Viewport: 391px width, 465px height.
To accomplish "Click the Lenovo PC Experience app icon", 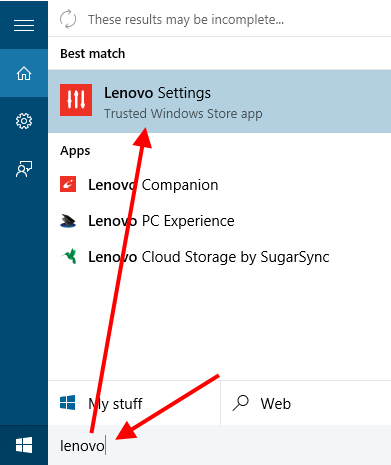I will click(x=68, y=221).
